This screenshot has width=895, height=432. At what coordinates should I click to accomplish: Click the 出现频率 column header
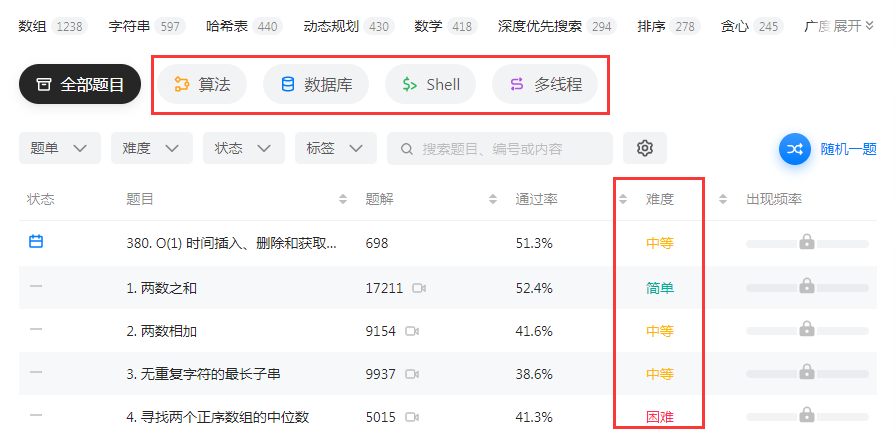[x=773, y=199]
